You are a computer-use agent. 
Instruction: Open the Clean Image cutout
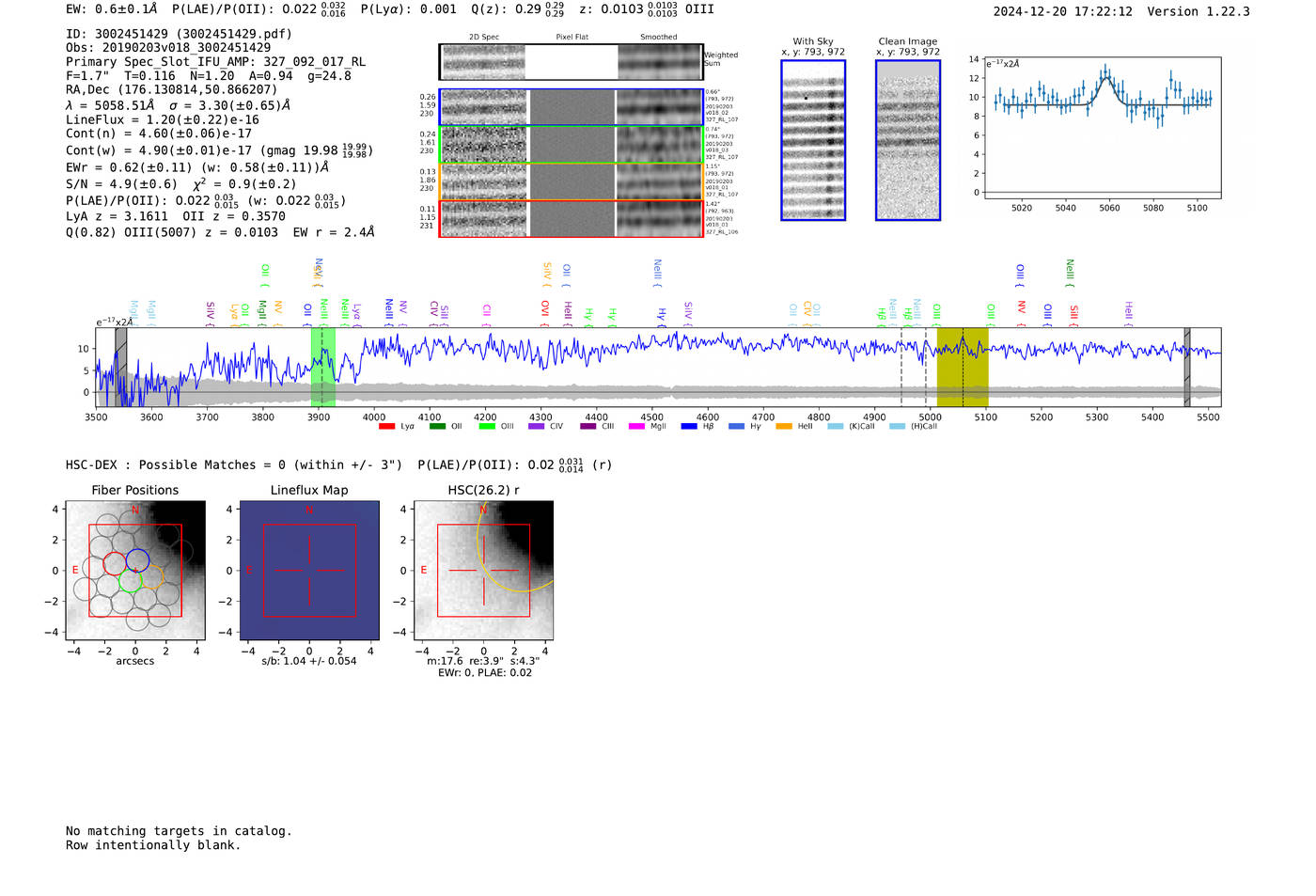point(908,140)
